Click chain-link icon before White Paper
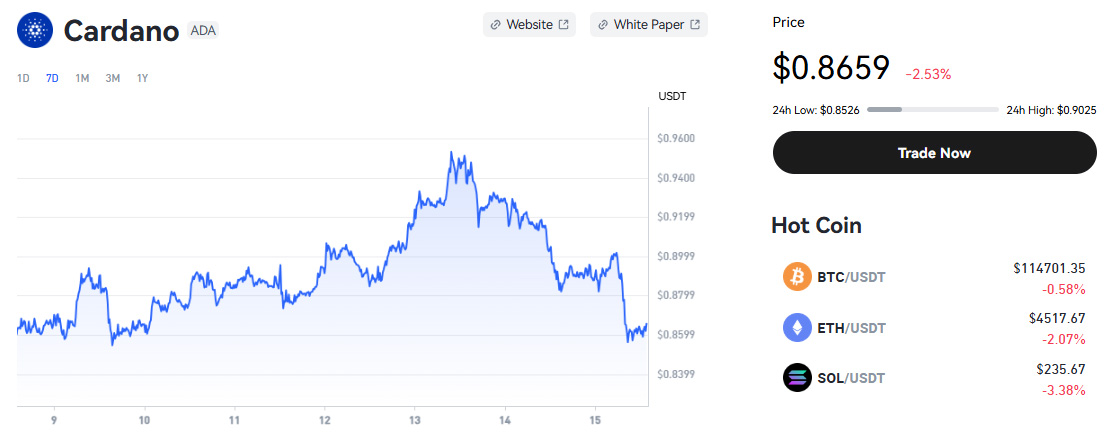1106x437 pixels. (602, 24)
